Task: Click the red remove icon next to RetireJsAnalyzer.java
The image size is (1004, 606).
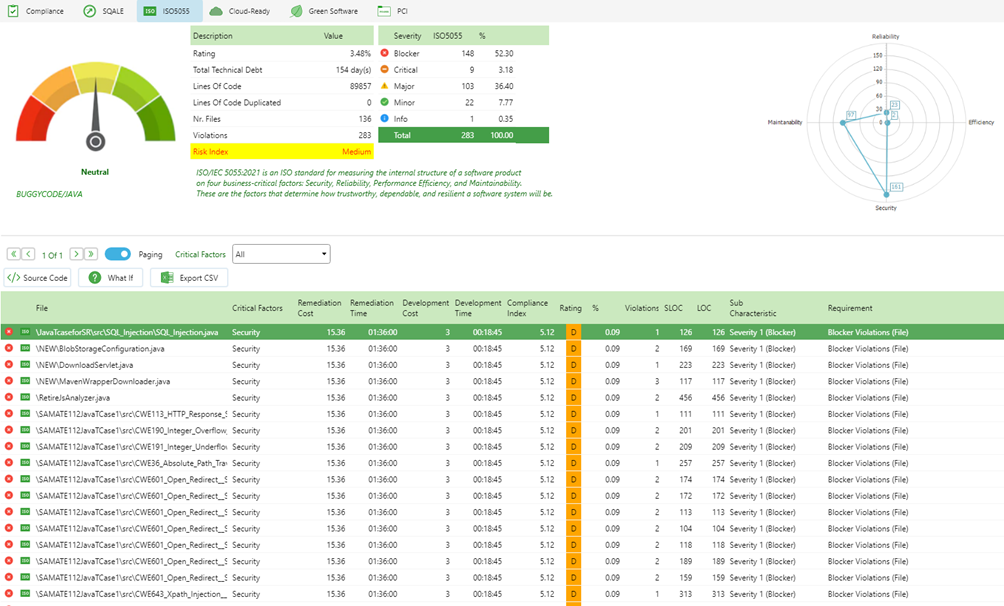Action: pyautogui.click(x=9, y=397)
